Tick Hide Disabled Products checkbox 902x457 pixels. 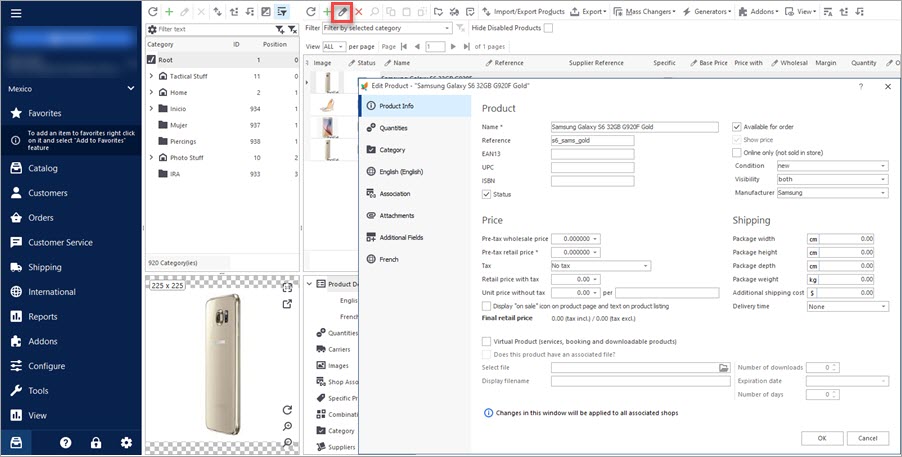548,28
